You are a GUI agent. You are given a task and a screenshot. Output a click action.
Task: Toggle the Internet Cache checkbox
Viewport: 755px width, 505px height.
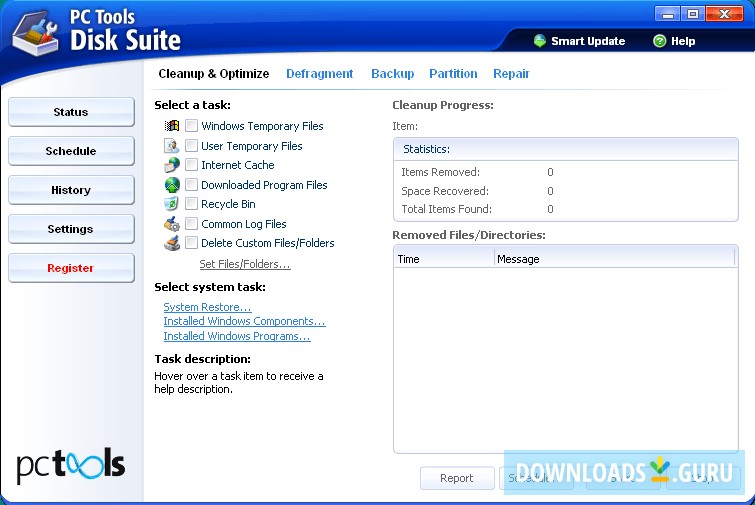[191, 165]
